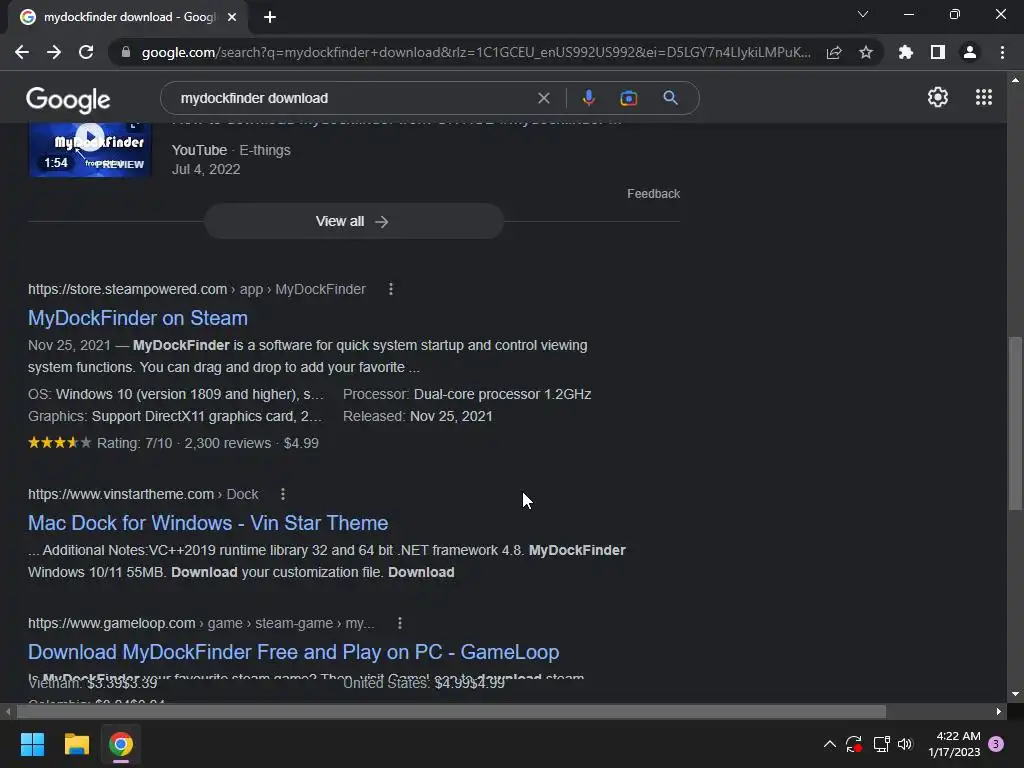Image resolution: width=1024 pixels, height=768 pixels.
Task: Play the MyDockFinder YouTube video thumbnail
Action: coord(90,150)
